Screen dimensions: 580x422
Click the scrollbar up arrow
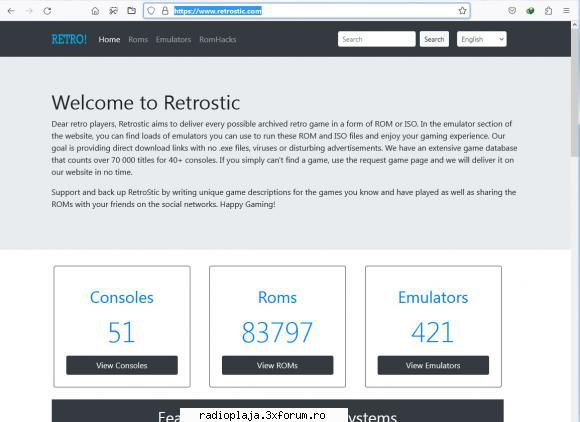(x=575, y=25)
